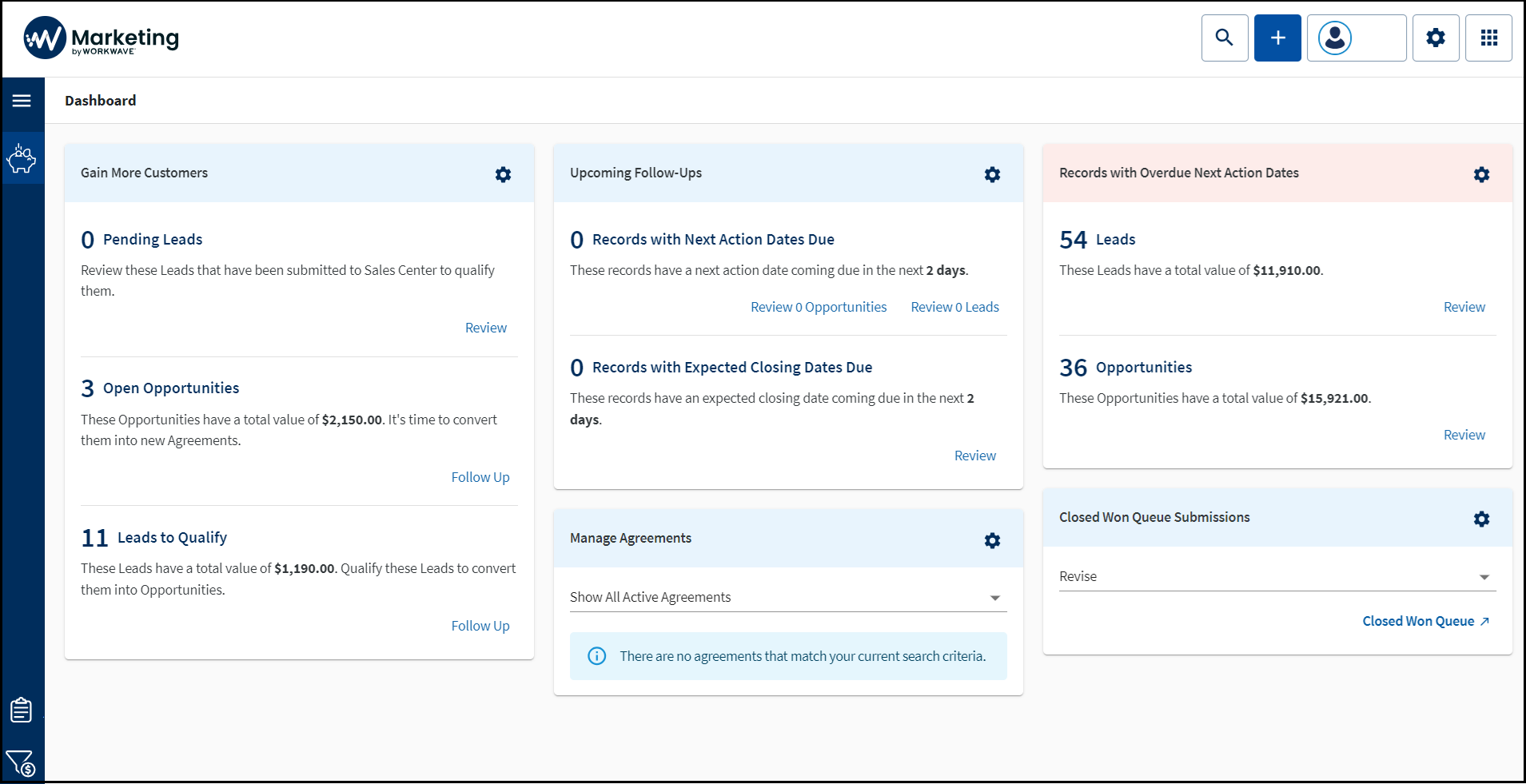Viewport: 1526px width, 784px height.
Task: Review records with expected closing dates
Action: 975,456
